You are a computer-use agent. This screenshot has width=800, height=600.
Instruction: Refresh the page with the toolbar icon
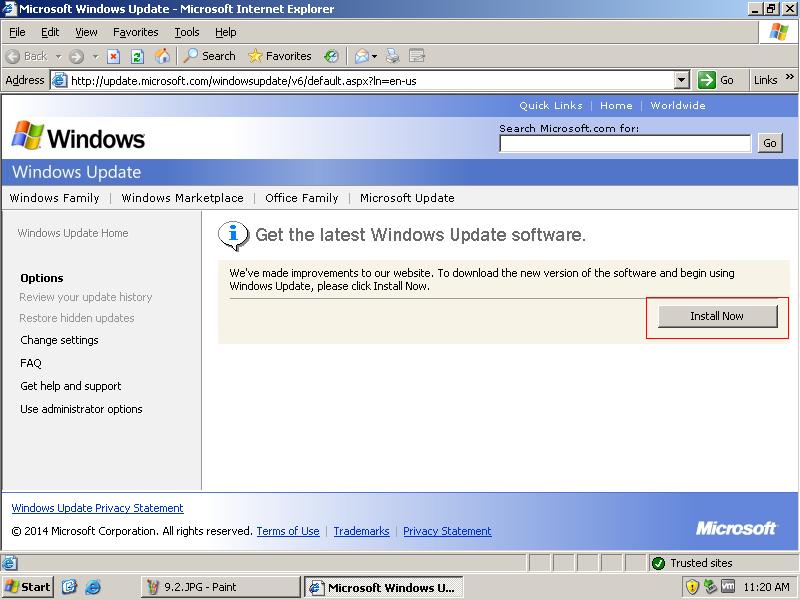point(138,56)
